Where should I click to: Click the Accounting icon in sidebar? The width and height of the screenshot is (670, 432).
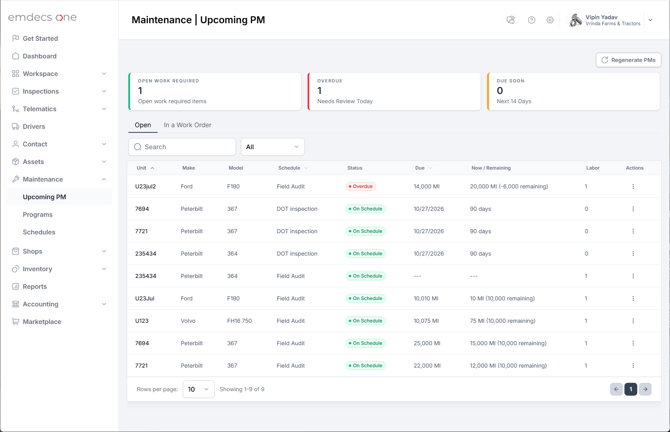coord(15,304)
